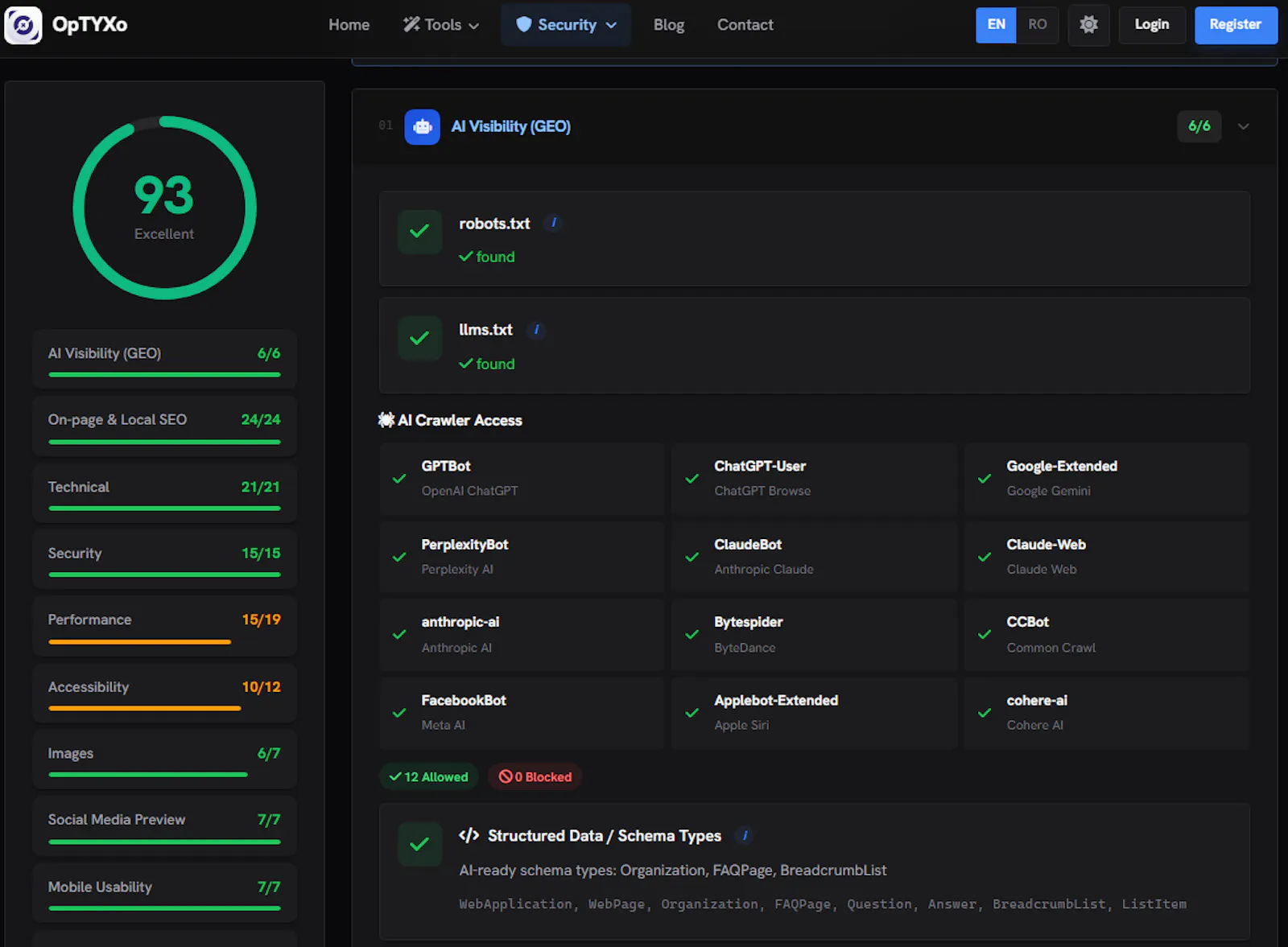Click the checkmark on the ClaudeBot card
Viewport: 1288px width, 947px height.
pyautogui.click(x=691, y=557)
